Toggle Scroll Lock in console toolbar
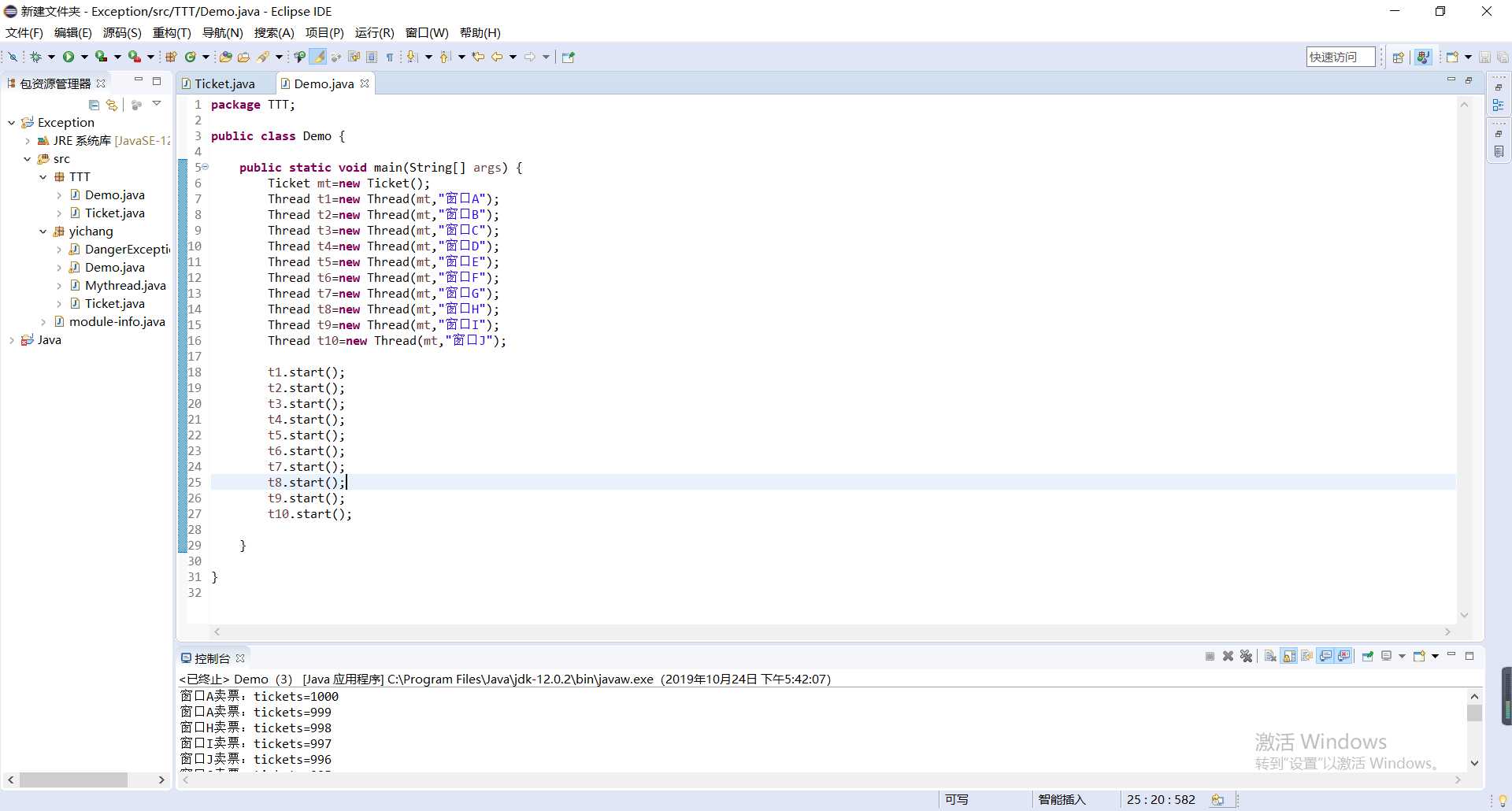Viewport: 1512px width, 811px height. pyautogui.click(x=1289, y=657)
